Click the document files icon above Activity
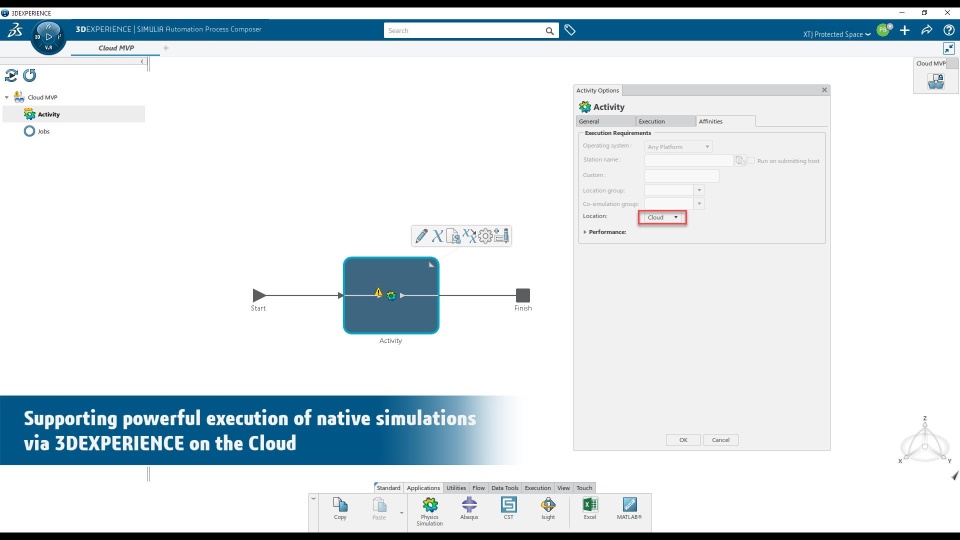This screenshot has width=960, height=540. pyautogui.click(x=453, y=236)
